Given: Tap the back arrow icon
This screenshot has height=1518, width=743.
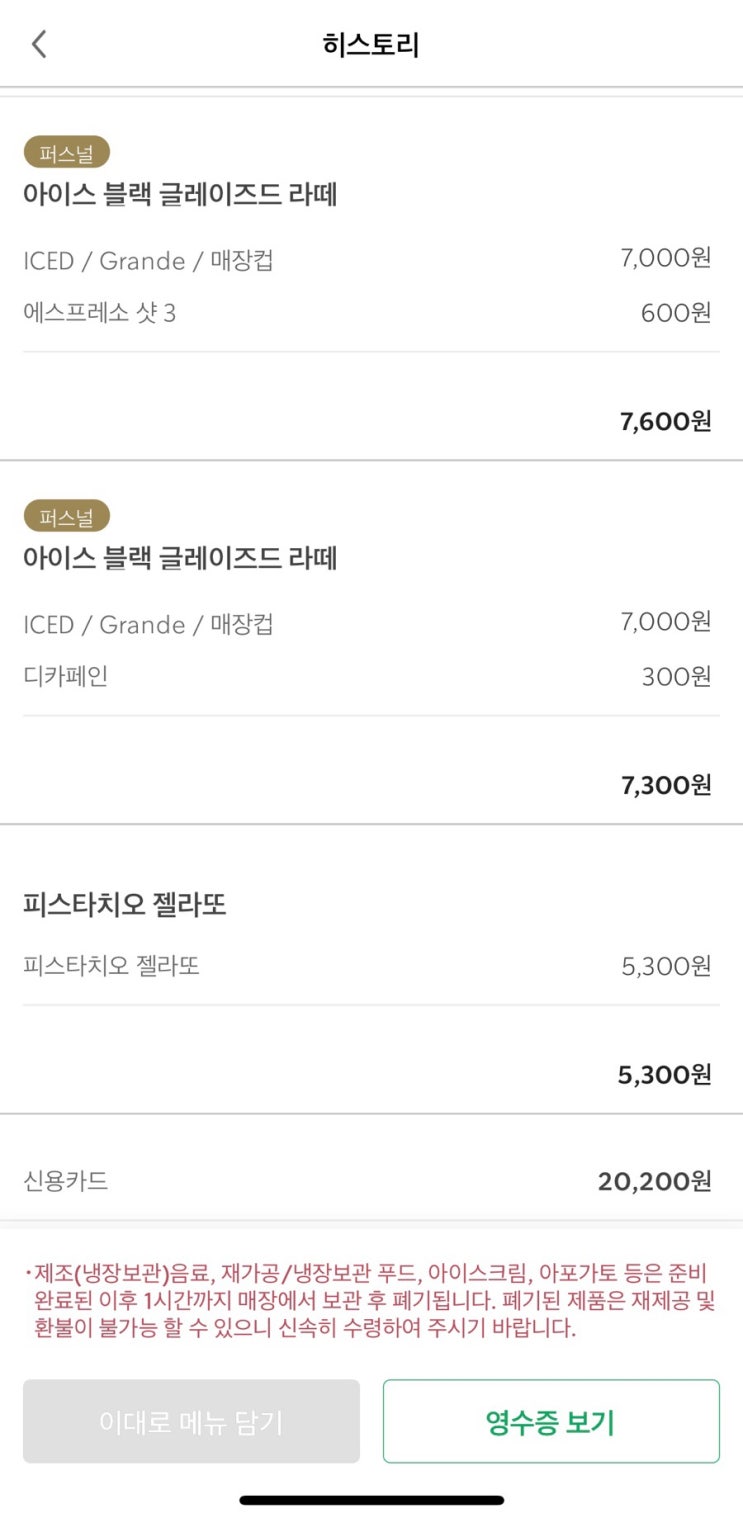Looking at the screenshot, I should [39, 44].
